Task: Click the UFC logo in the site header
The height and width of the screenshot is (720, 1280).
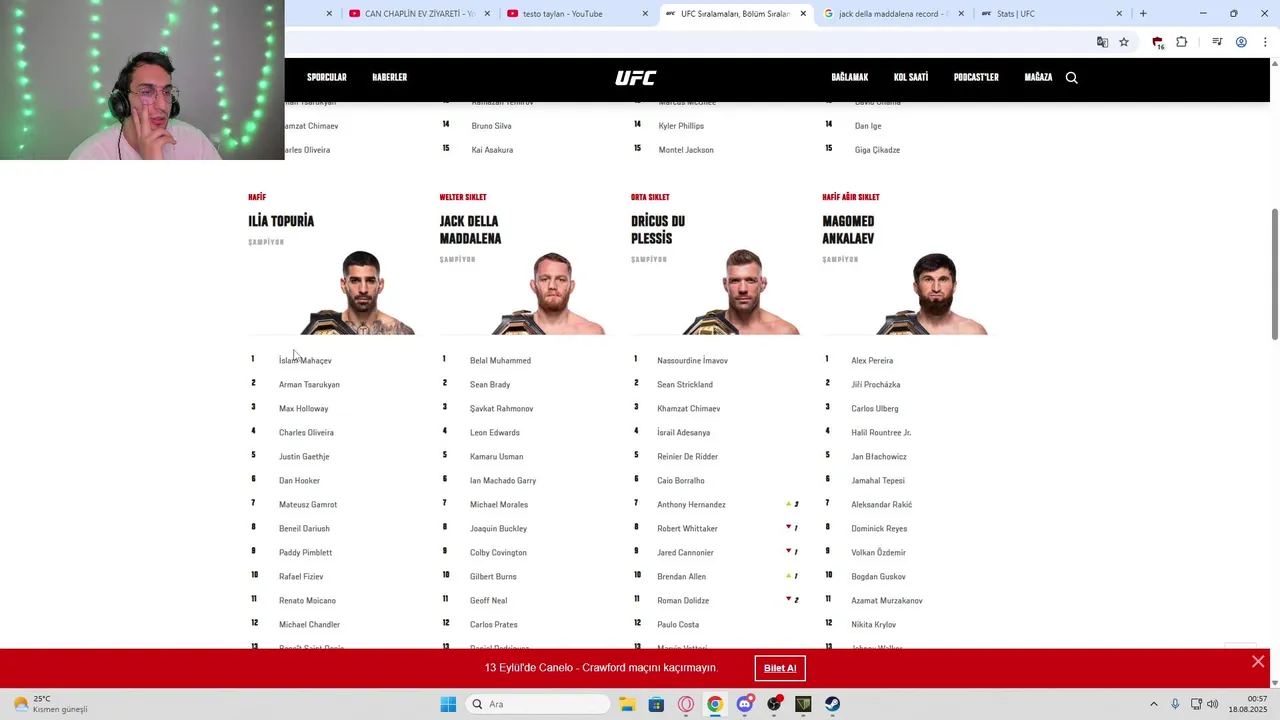Action: pos(635,78)
